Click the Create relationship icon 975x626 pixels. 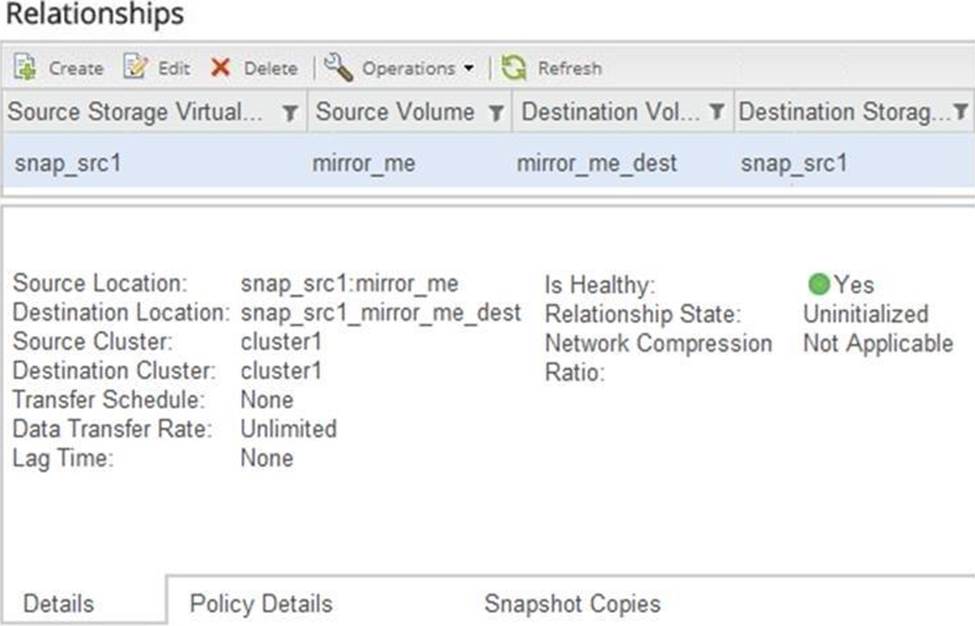(x=24, y=68)
